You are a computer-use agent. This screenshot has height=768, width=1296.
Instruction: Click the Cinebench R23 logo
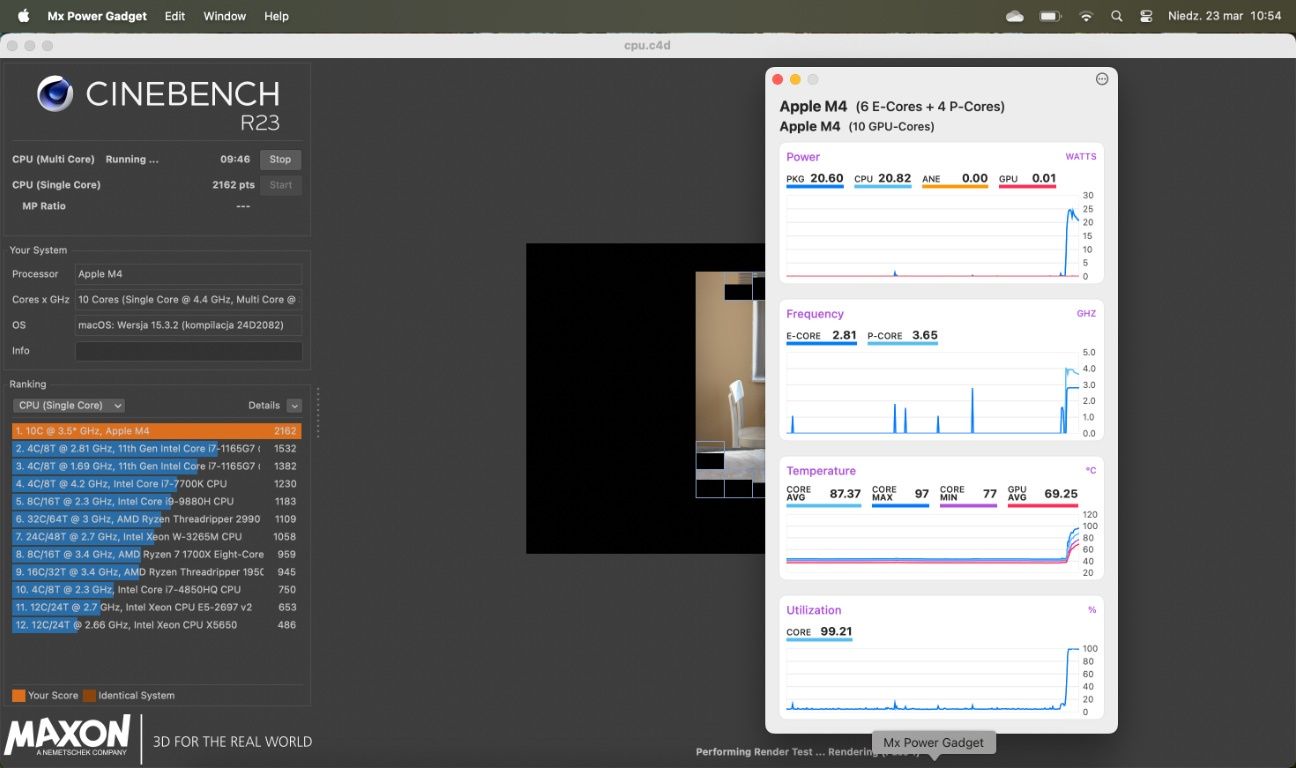click(x=158, y=102)
